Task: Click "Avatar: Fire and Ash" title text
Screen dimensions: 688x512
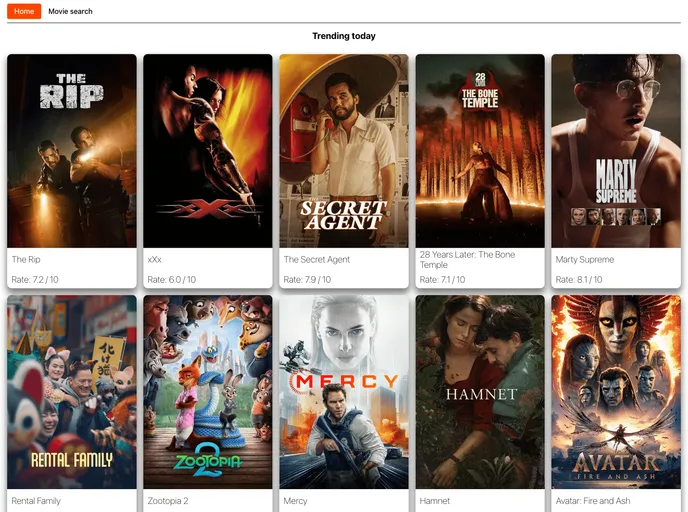Action: tap(593, 501)
